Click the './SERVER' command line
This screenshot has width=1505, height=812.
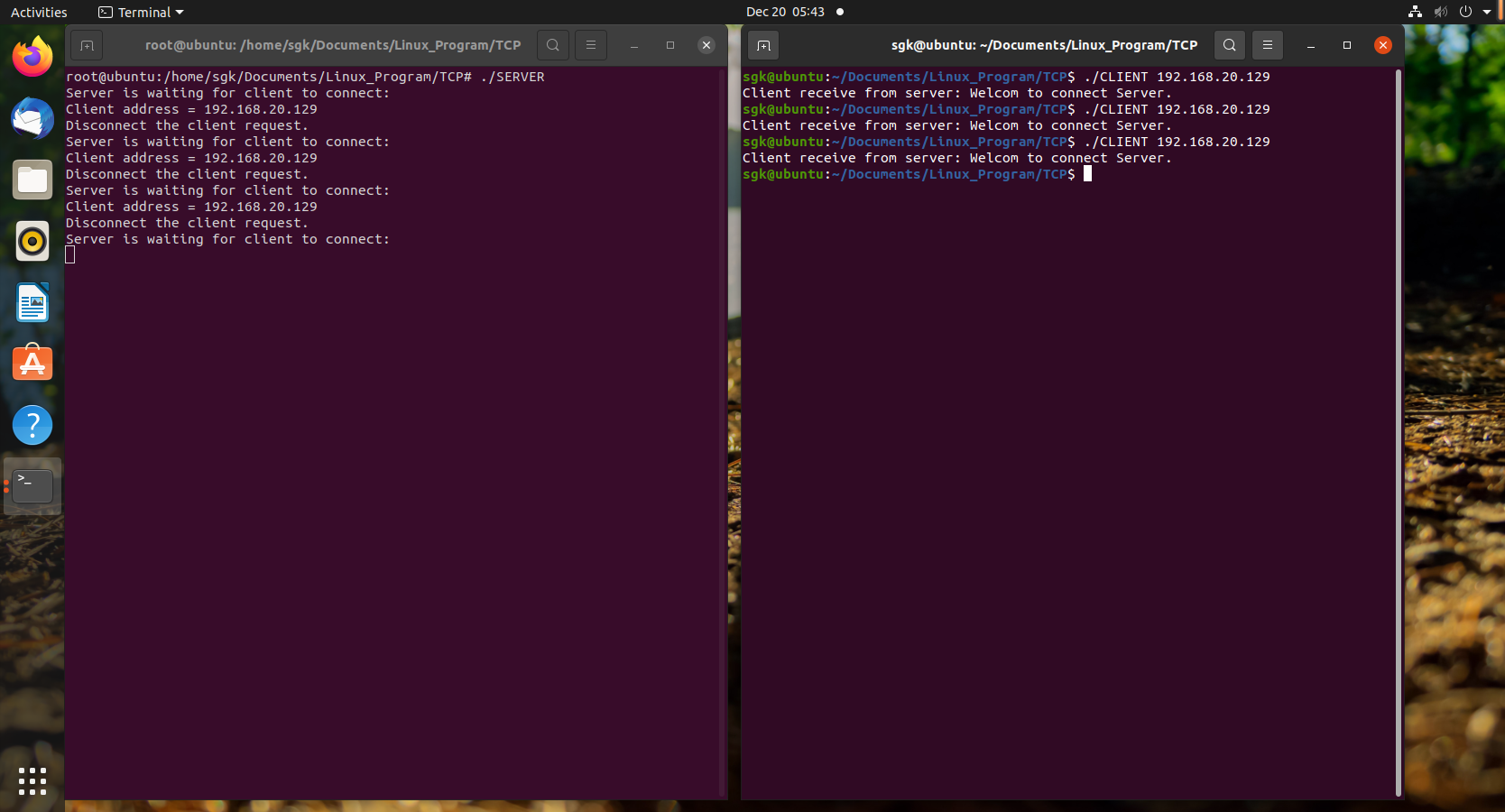coord(305,77)
